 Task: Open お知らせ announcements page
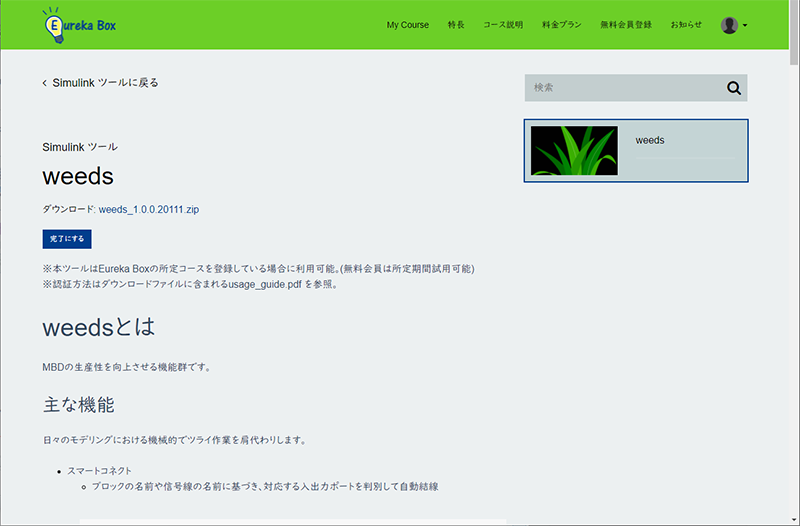click(x=686, y=24)
